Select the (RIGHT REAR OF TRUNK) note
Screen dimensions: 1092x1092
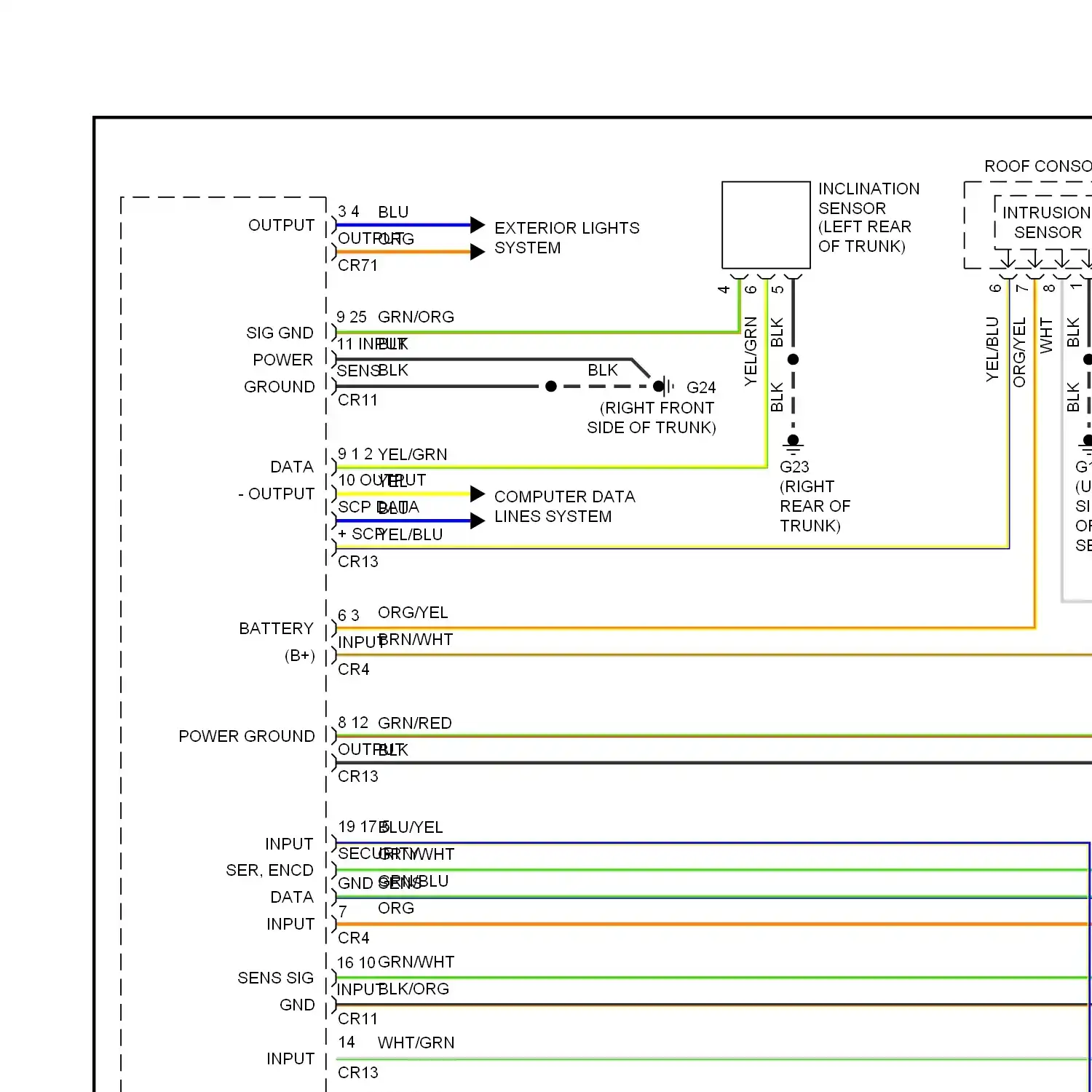click(x=815, y=506)
